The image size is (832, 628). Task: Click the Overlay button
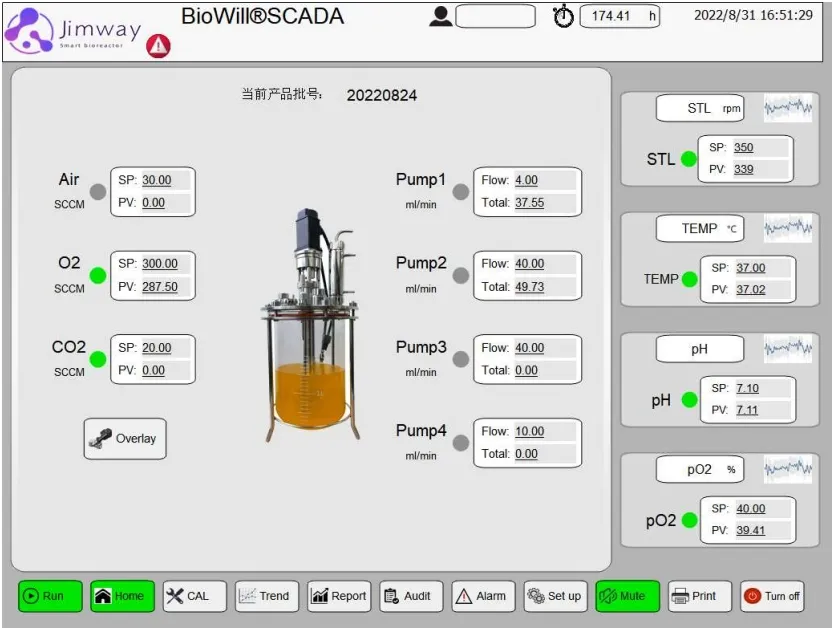coord(125,438)
